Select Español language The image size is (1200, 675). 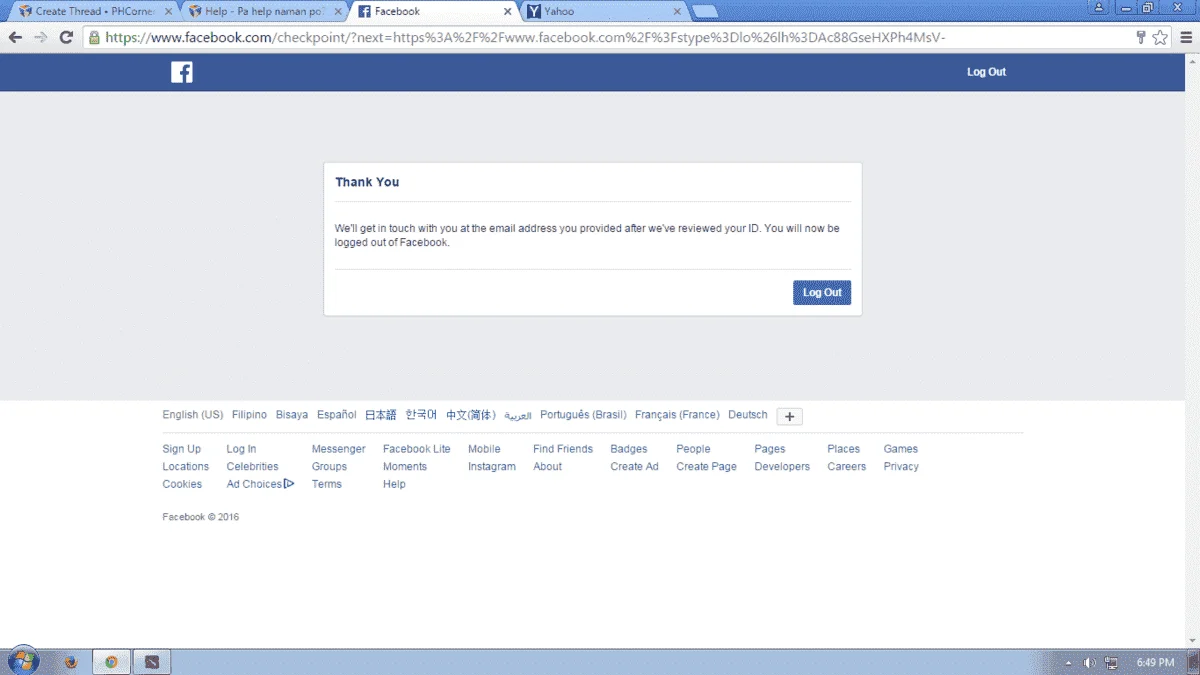[x=337, y=415]
